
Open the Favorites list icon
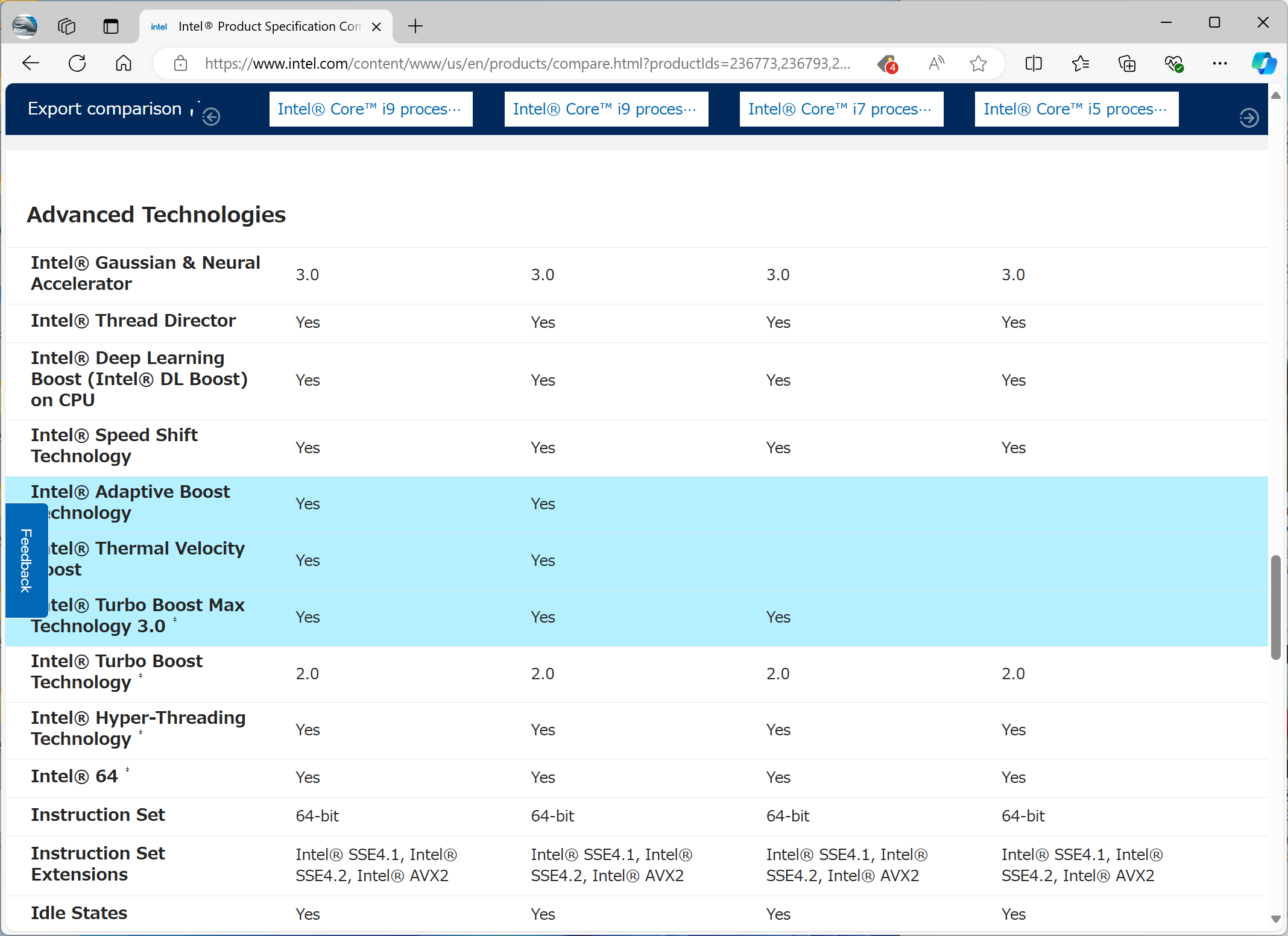(x=1080, y=63)
